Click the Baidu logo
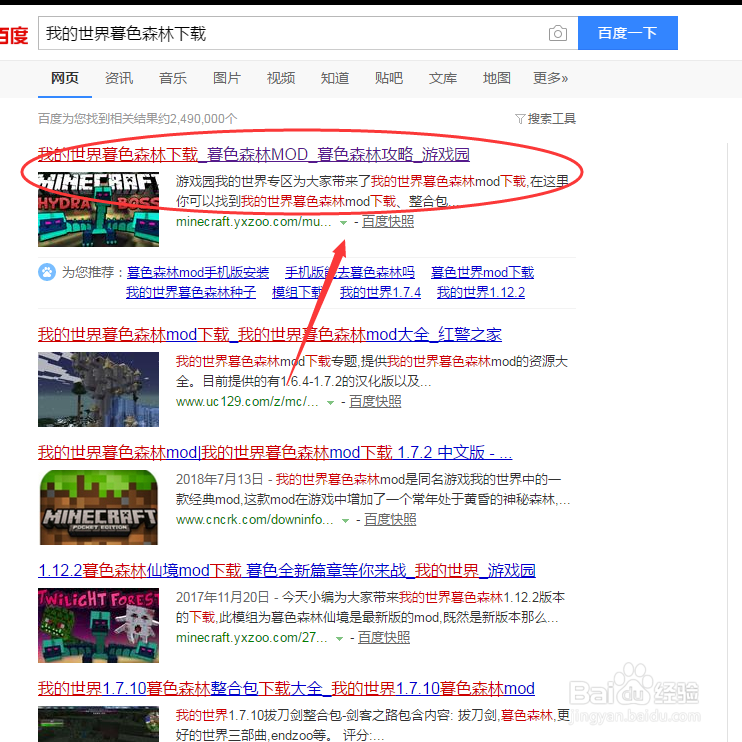Image resolution: width=742 pixels, height=742 pixels. 14,35
